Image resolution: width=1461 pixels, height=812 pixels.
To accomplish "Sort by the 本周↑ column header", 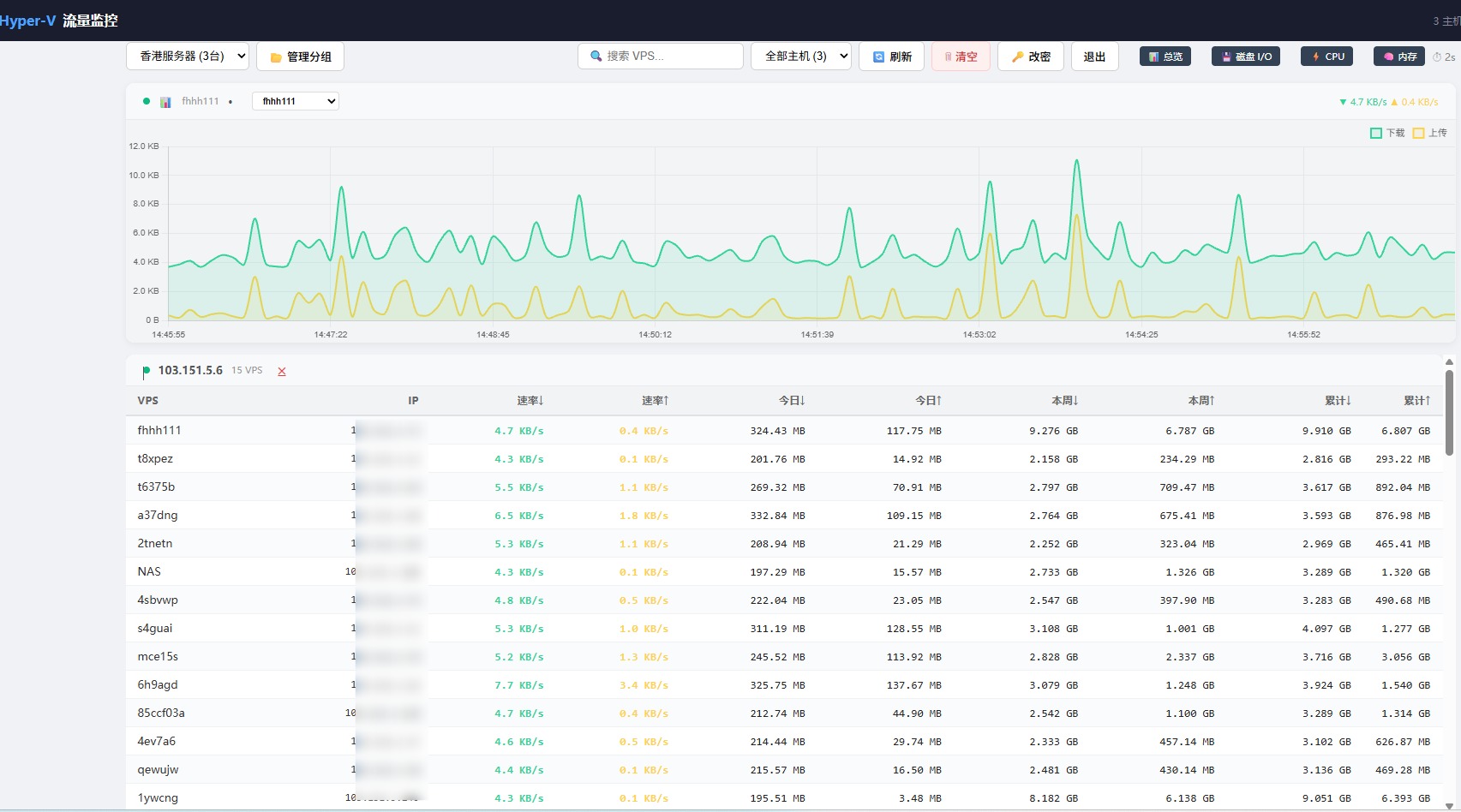I will click(x=1201, y=401).
